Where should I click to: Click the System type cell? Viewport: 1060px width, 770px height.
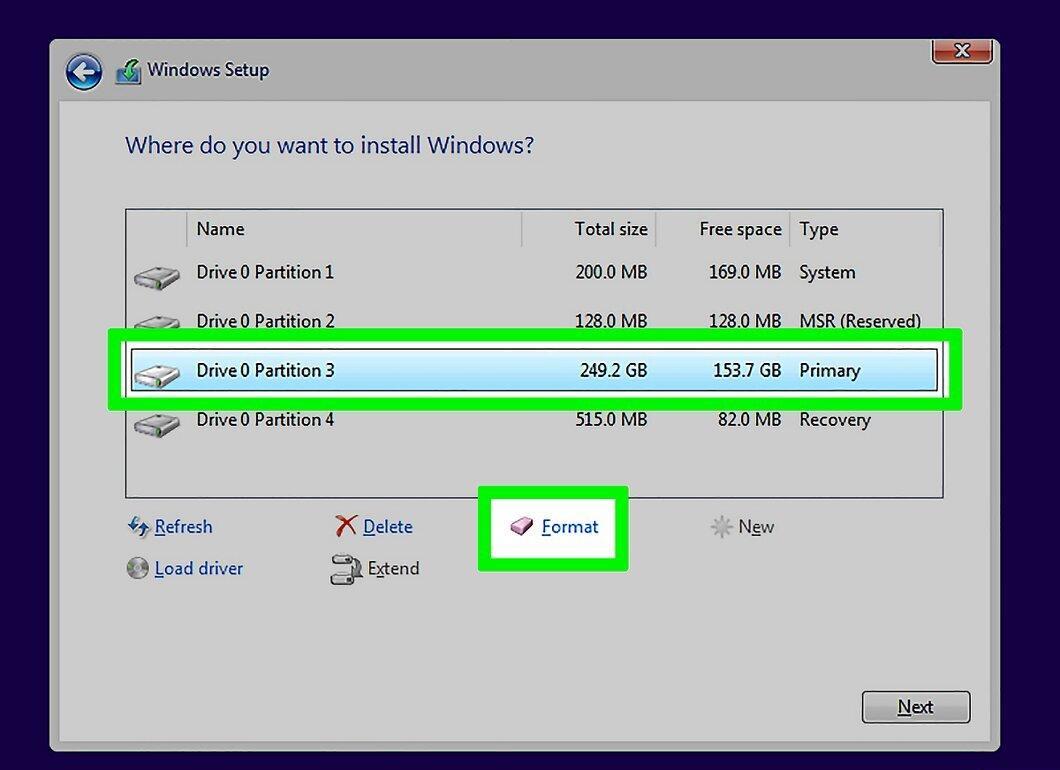pos(827,272)
